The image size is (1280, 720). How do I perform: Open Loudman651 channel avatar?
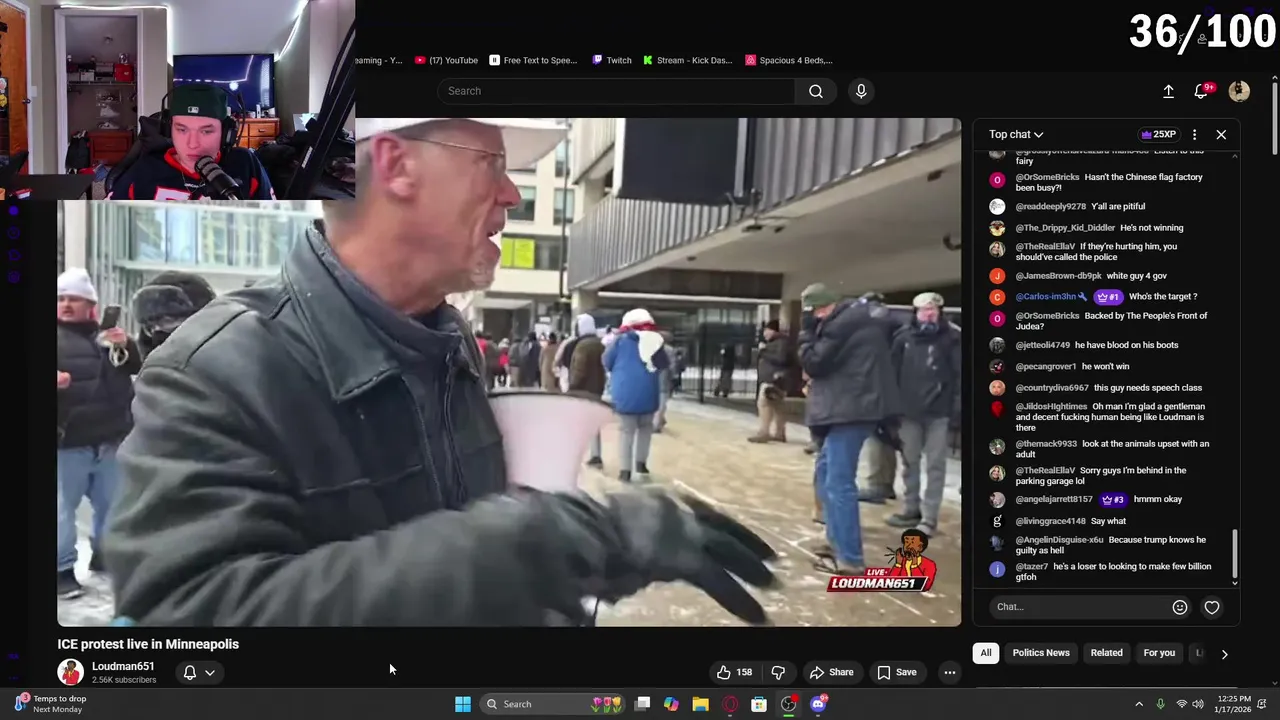click(70, 672)
